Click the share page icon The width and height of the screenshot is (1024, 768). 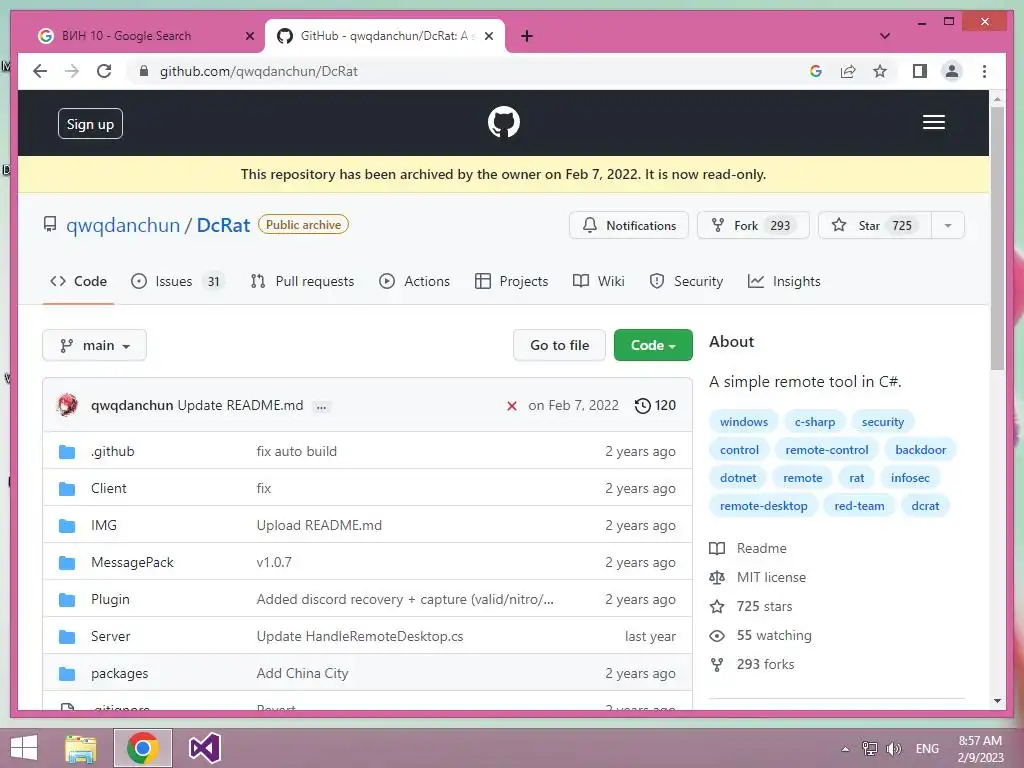[848, 71]
